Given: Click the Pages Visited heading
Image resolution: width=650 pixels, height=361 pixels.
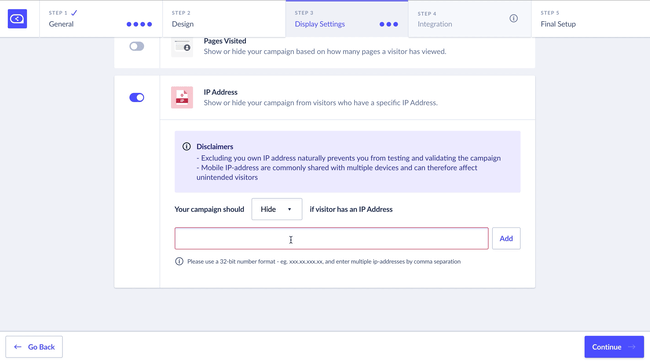Looking at the screenshot, I should tap(225, 41).
